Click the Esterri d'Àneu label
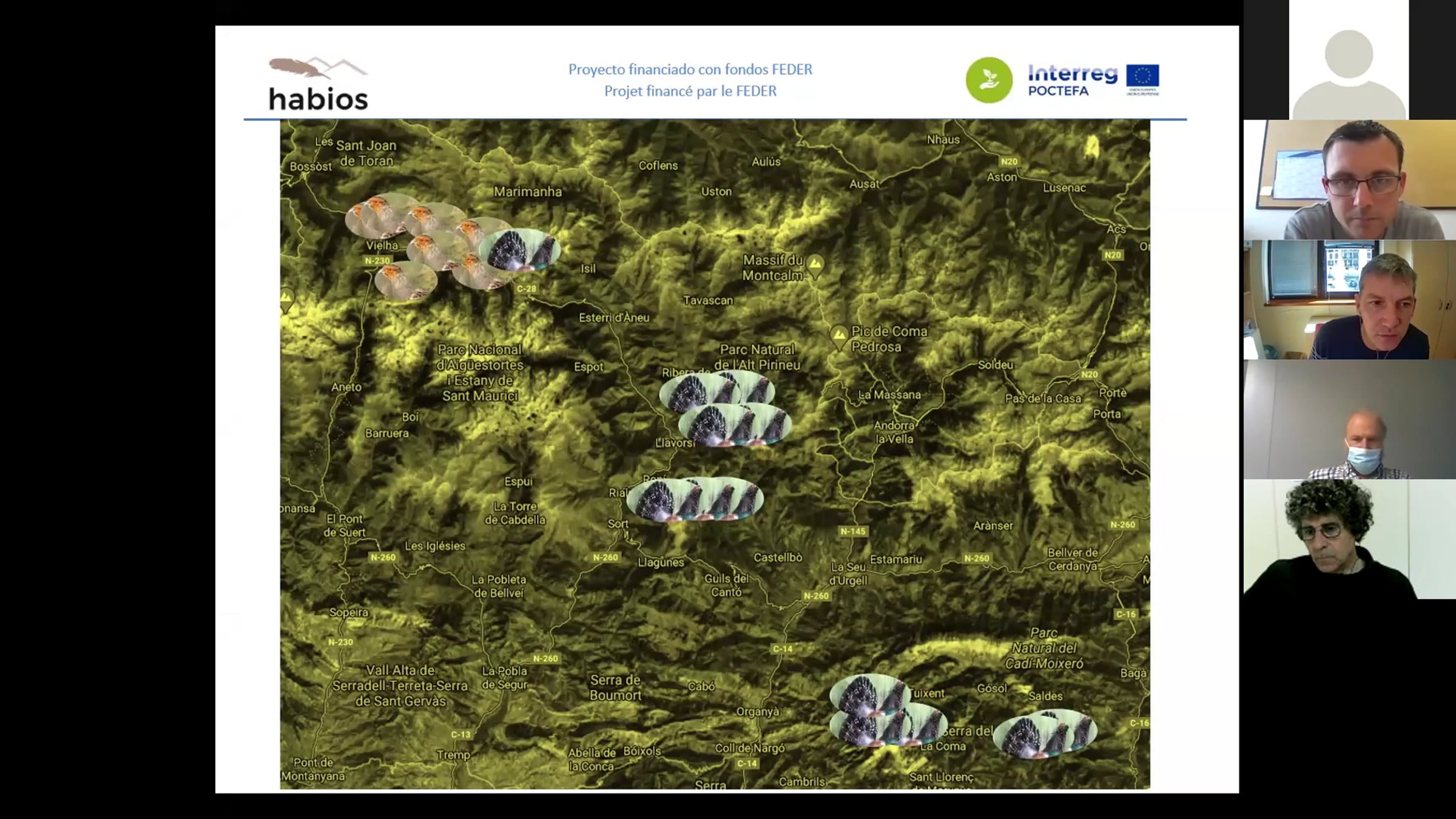1456x819 pixels. [614, 317]
